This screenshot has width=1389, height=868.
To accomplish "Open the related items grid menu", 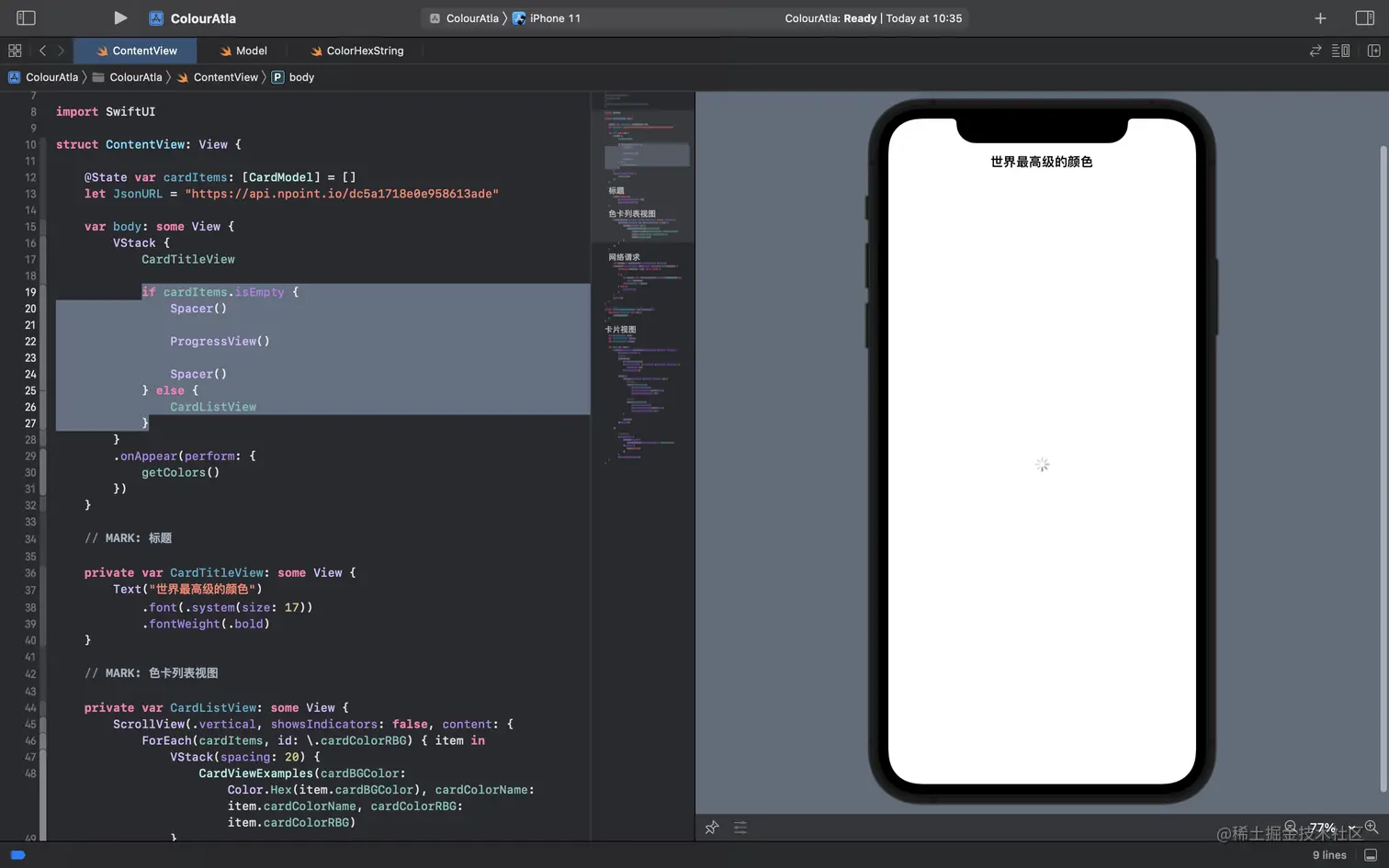I will point(15,51).
